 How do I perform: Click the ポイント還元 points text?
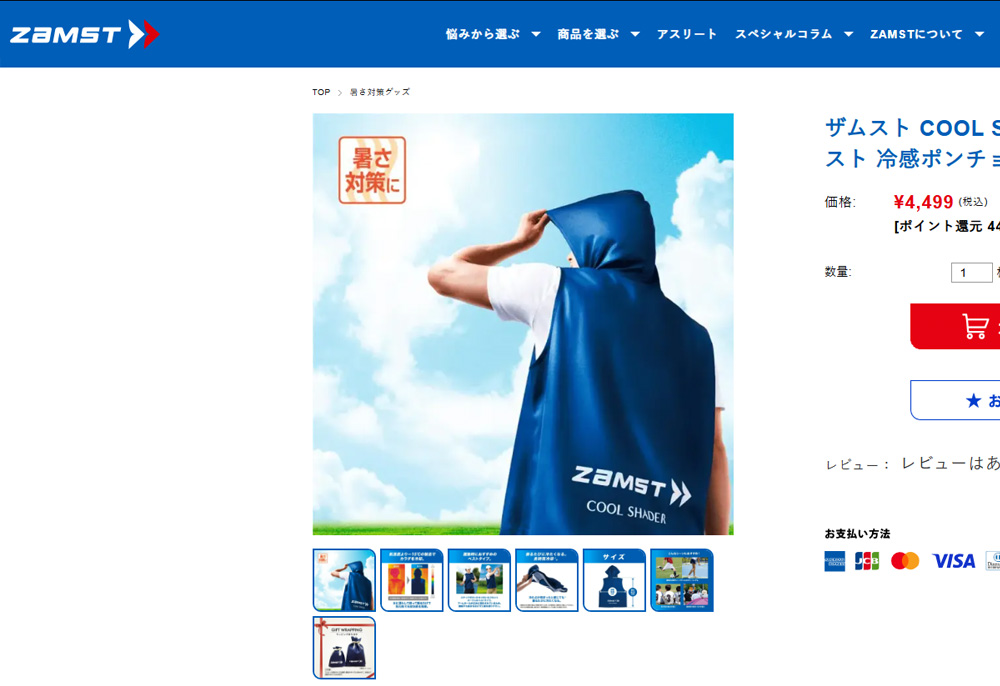point(947,226)
